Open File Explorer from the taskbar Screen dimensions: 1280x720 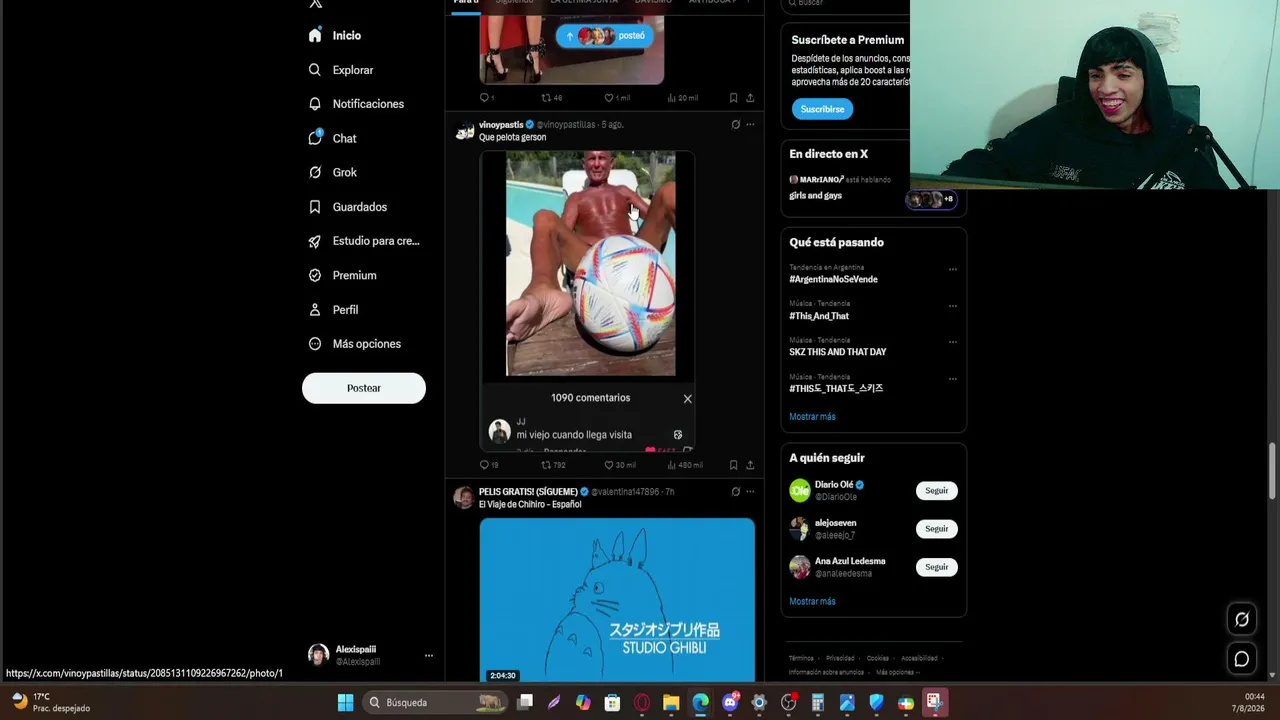[671, 702]
